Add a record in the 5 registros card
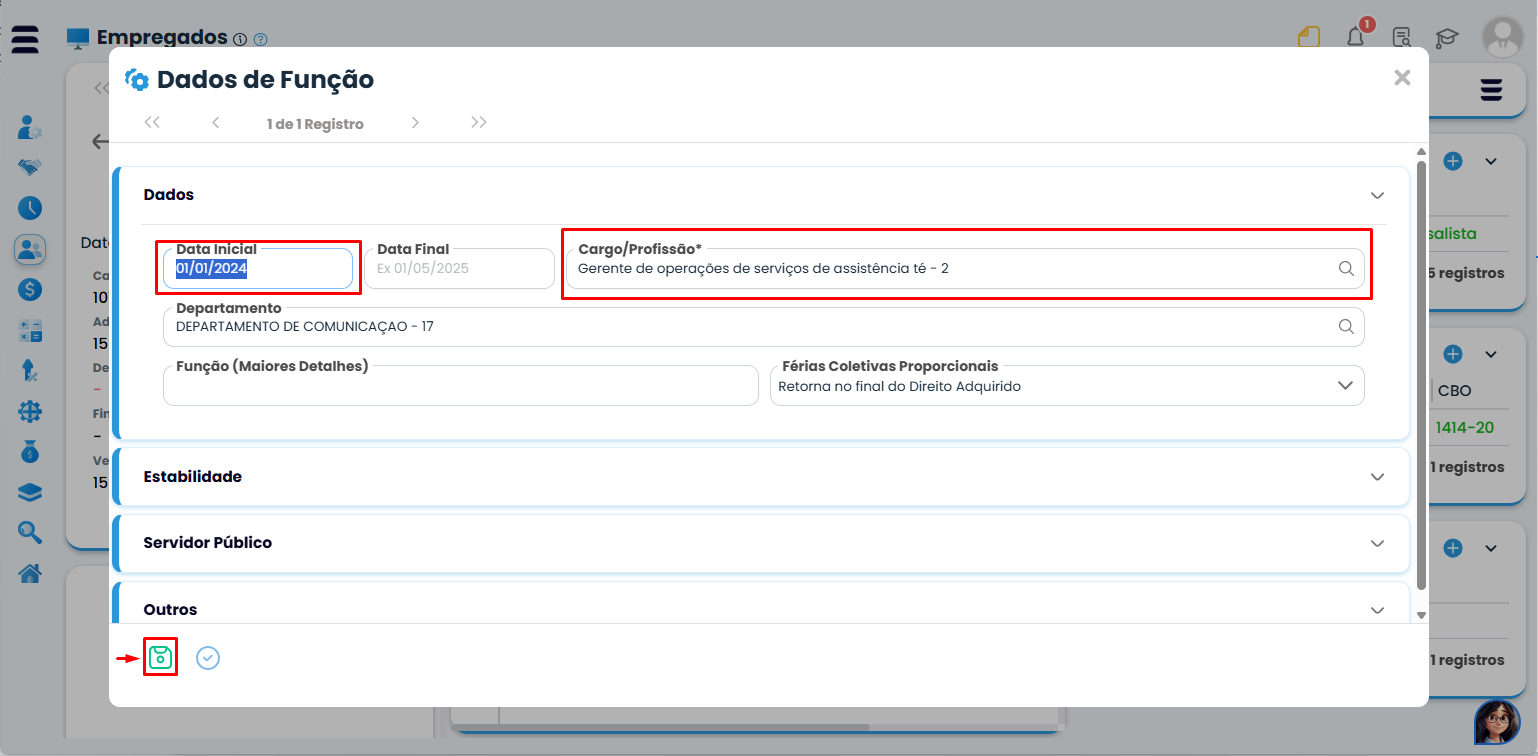This screenshot has height=756, width=1538. 1454,161
